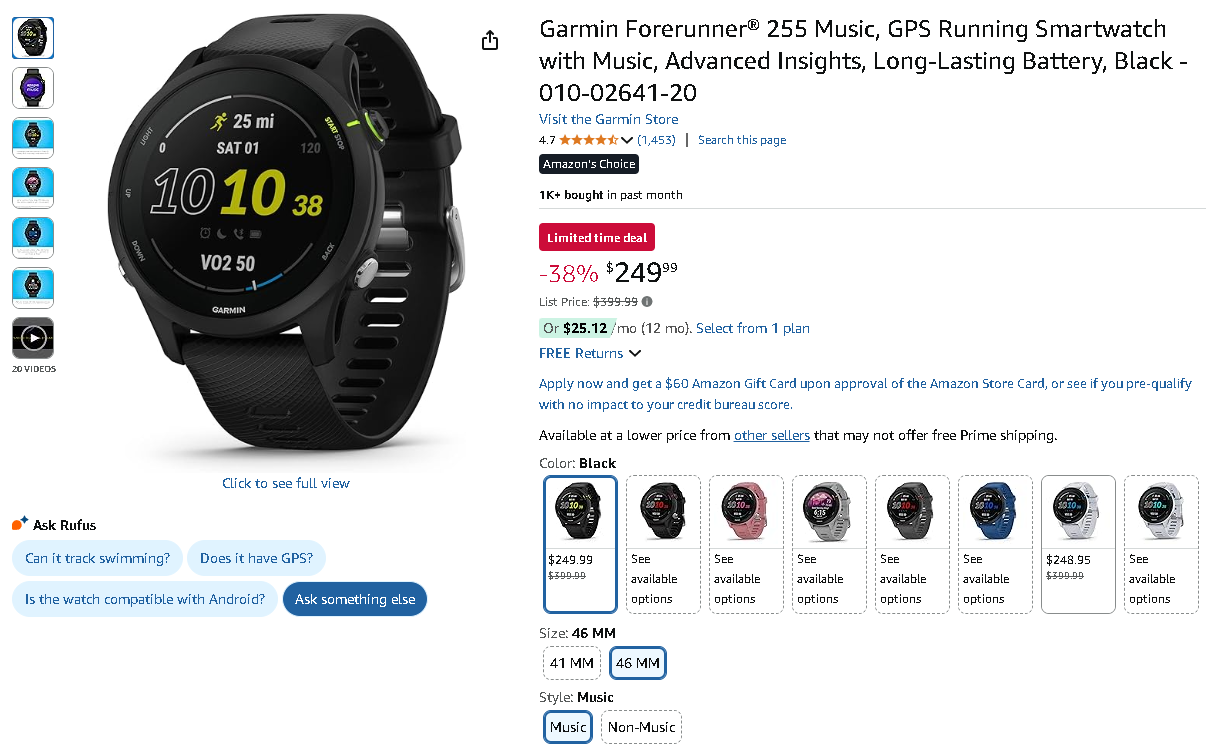Visit the Garmin Store link
This screenshot has width=1209, height=750.
coord(608,119)
